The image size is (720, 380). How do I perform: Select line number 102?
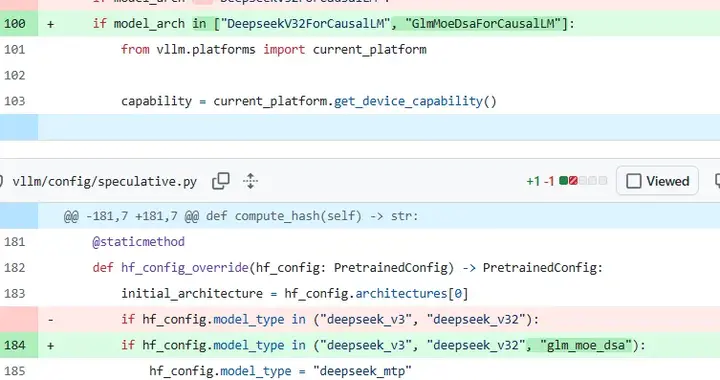tap(15, 75)
